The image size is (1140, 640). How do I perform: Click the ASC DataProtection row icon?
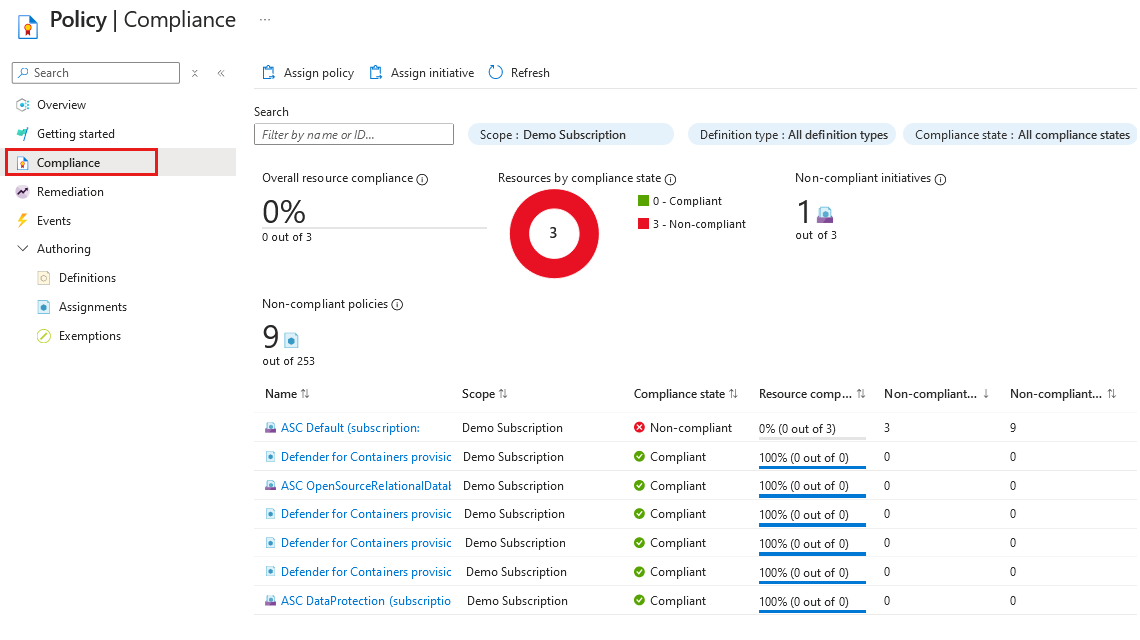(x=270, y=601)
